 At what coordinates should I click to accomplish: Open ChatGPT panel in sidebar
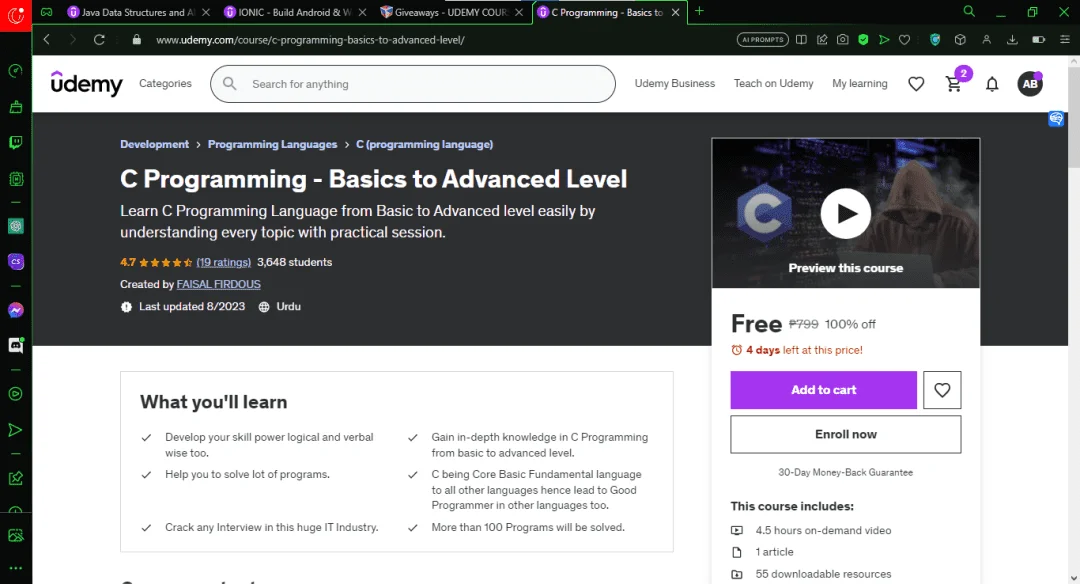(15, 226)
